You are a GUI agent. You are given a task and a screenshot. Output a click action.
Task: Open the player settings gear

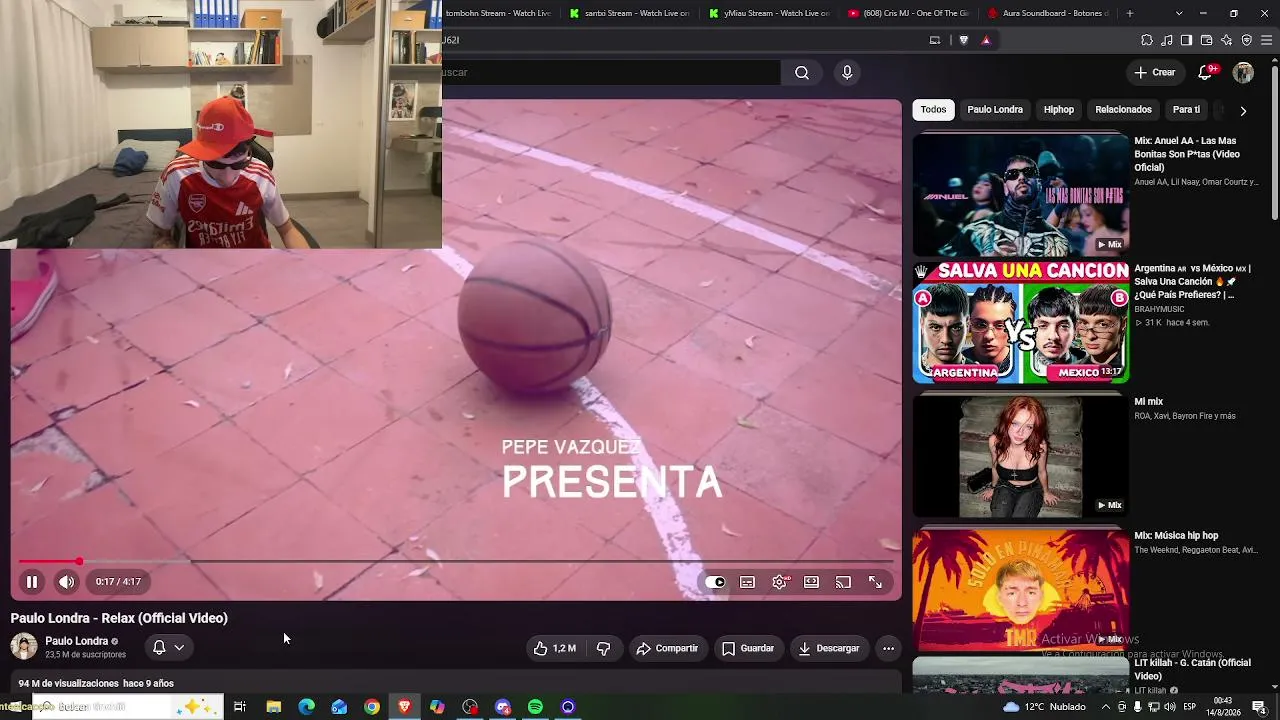coord(780,582)
